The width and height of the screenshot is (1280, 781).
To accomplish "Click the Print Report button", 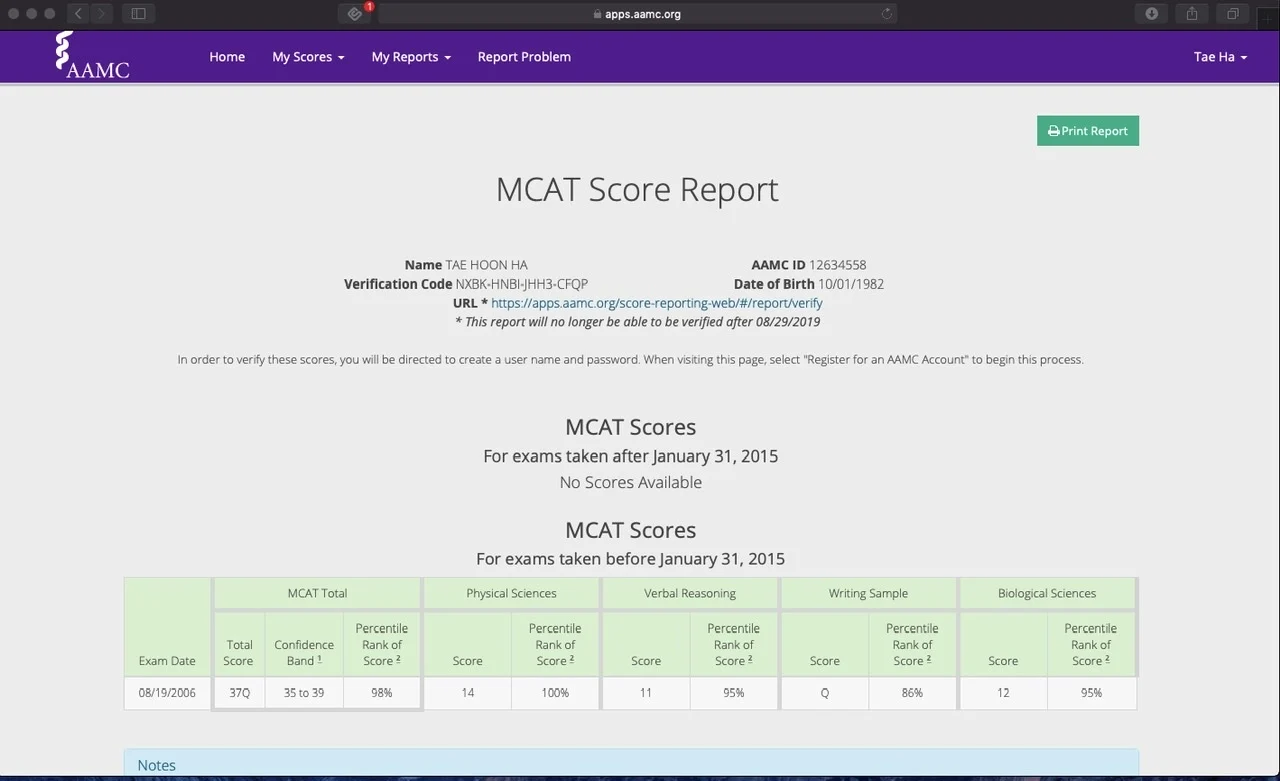I will [1088, 131].
